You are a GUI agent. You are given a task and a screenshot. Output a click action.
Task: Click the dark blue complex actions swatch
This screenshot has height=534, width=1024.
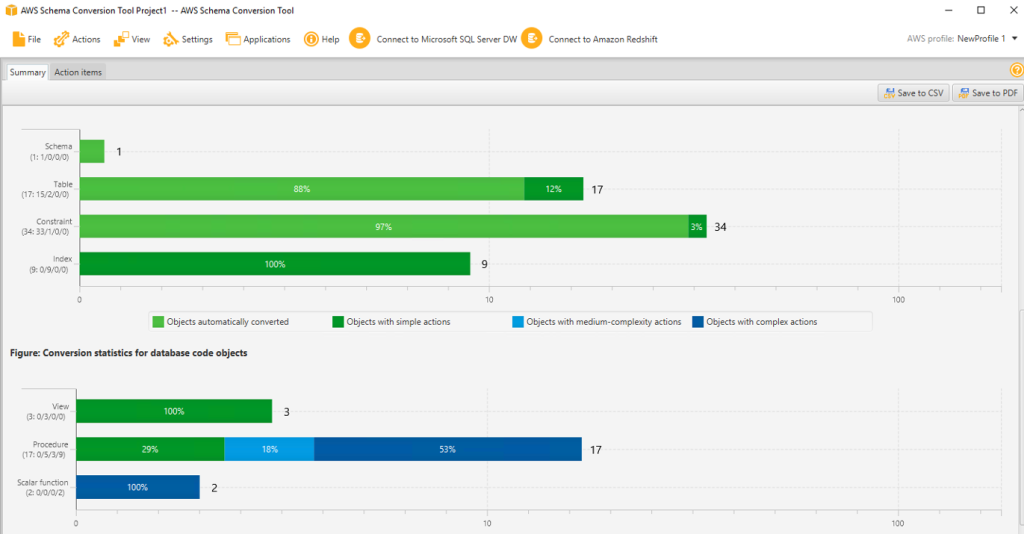point(698,322)
